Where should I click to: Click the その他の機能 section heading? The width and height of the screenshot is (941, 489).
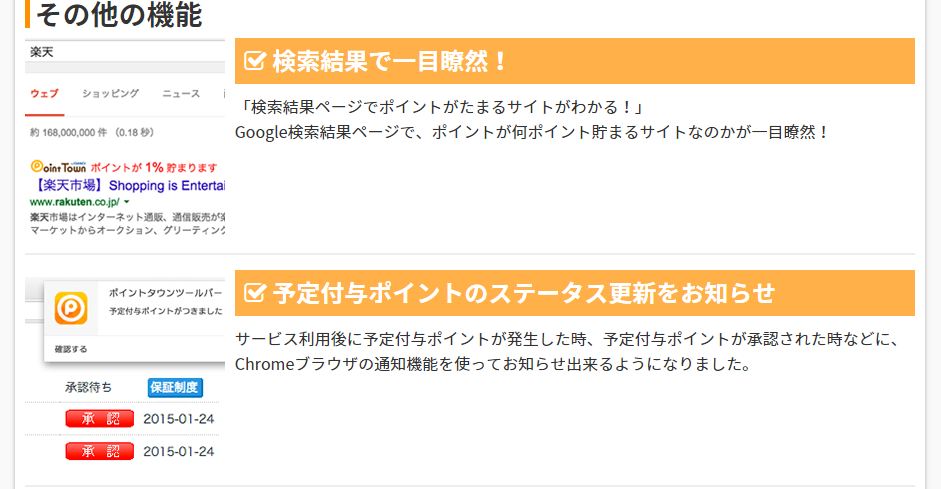point(119,15)
